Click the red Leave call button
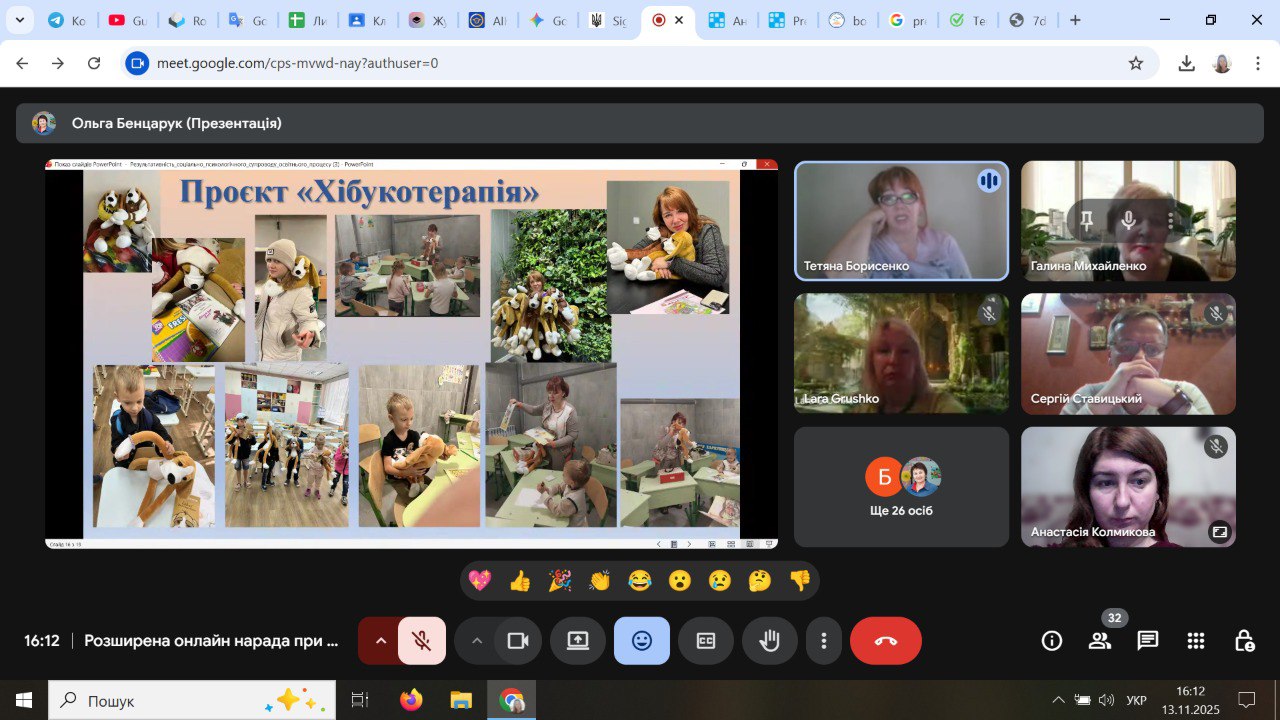Viewport: 1280px width, 720px height. click(x=885, y=641)
